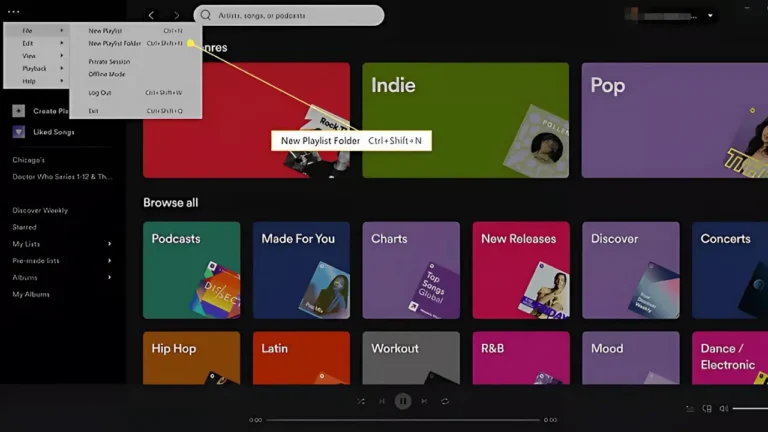Open the Charts category card
This screenshot has width=768, height=432.
[x=411, y=270]
